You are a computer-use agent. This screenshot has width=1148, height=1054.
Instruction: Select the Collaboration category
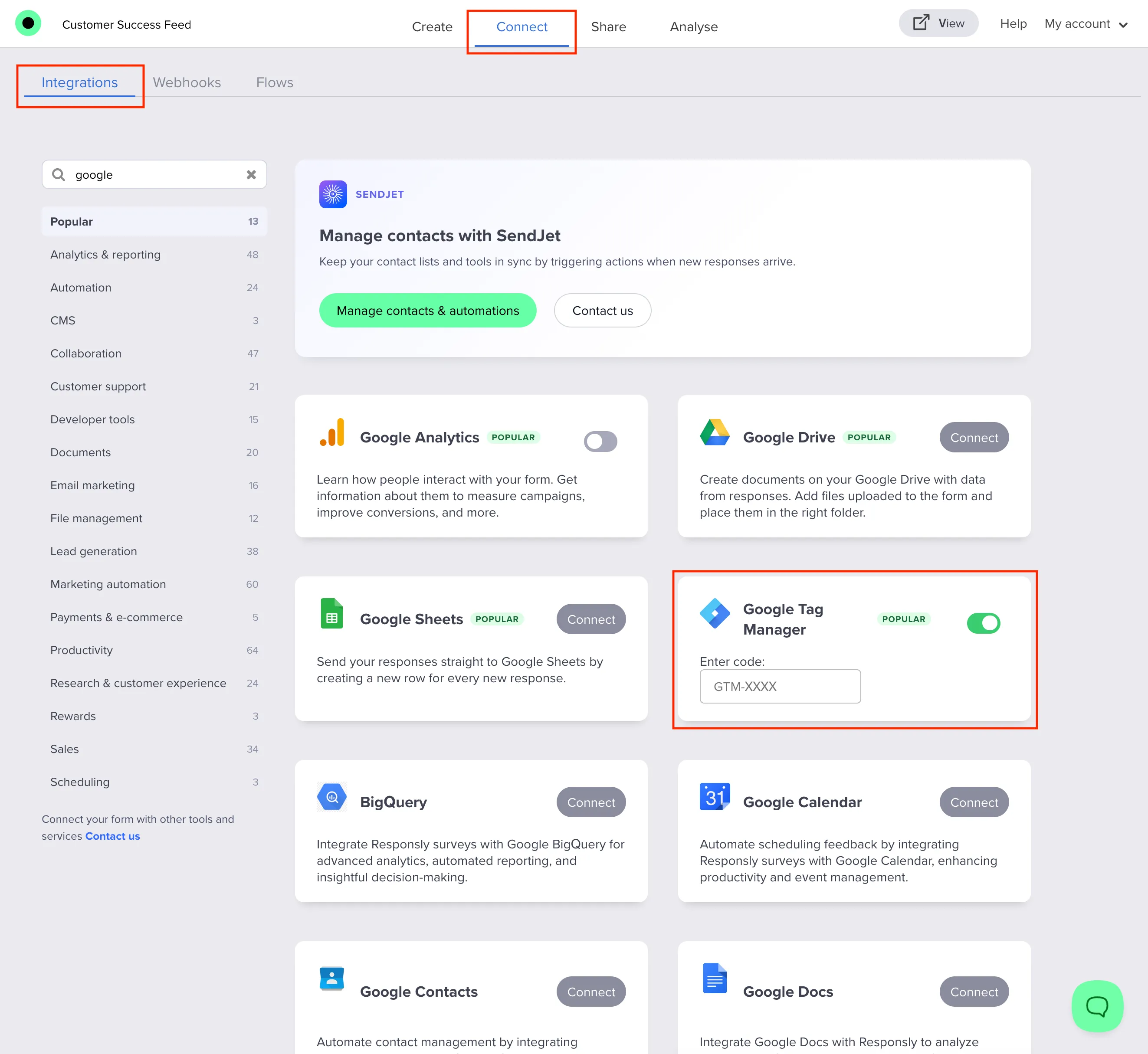[x=154, y=353]
